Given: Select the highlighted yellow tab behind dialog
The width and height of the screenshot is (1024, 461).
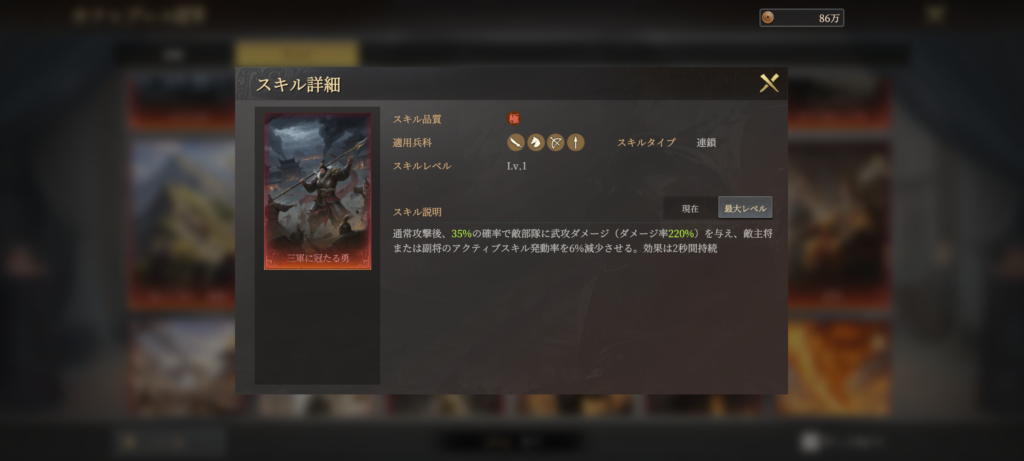Looking at the screenshot, I should (297, 54).
